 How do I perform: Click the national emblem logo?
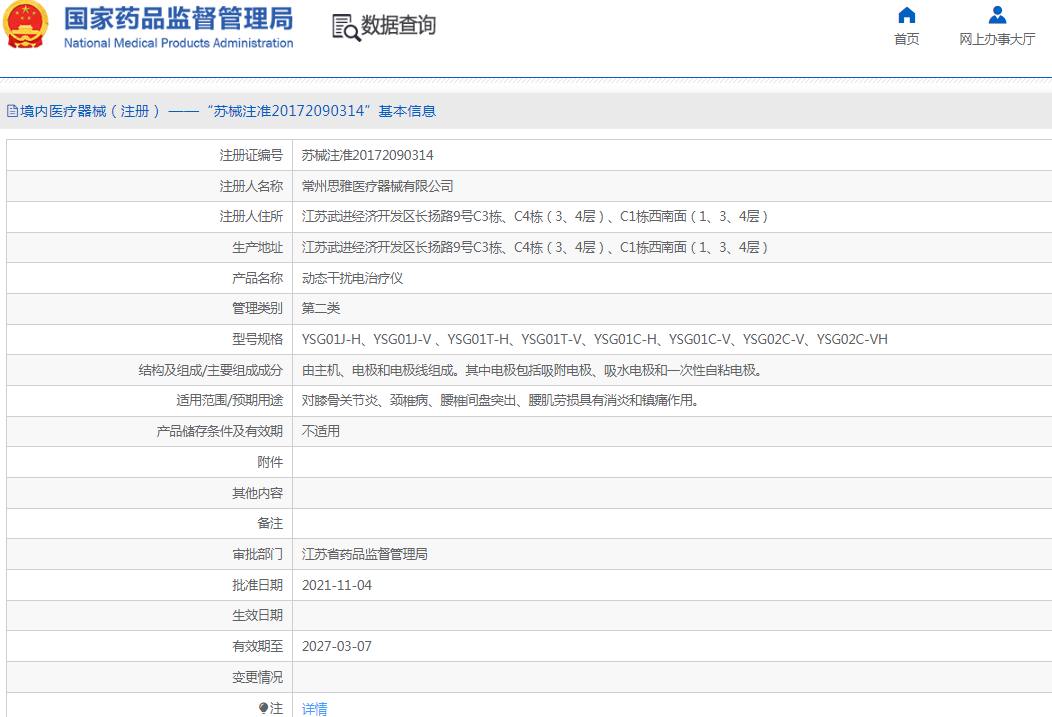tap(25, 25)
